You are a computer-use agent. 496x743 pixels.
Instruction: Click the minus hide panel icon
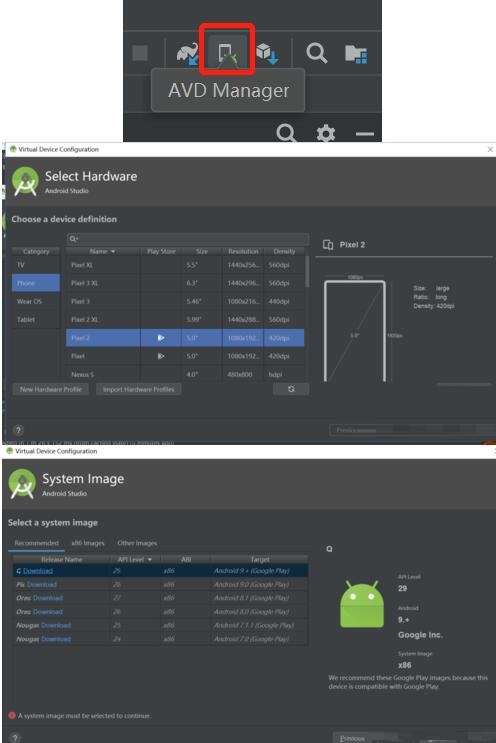pos(365,134)
